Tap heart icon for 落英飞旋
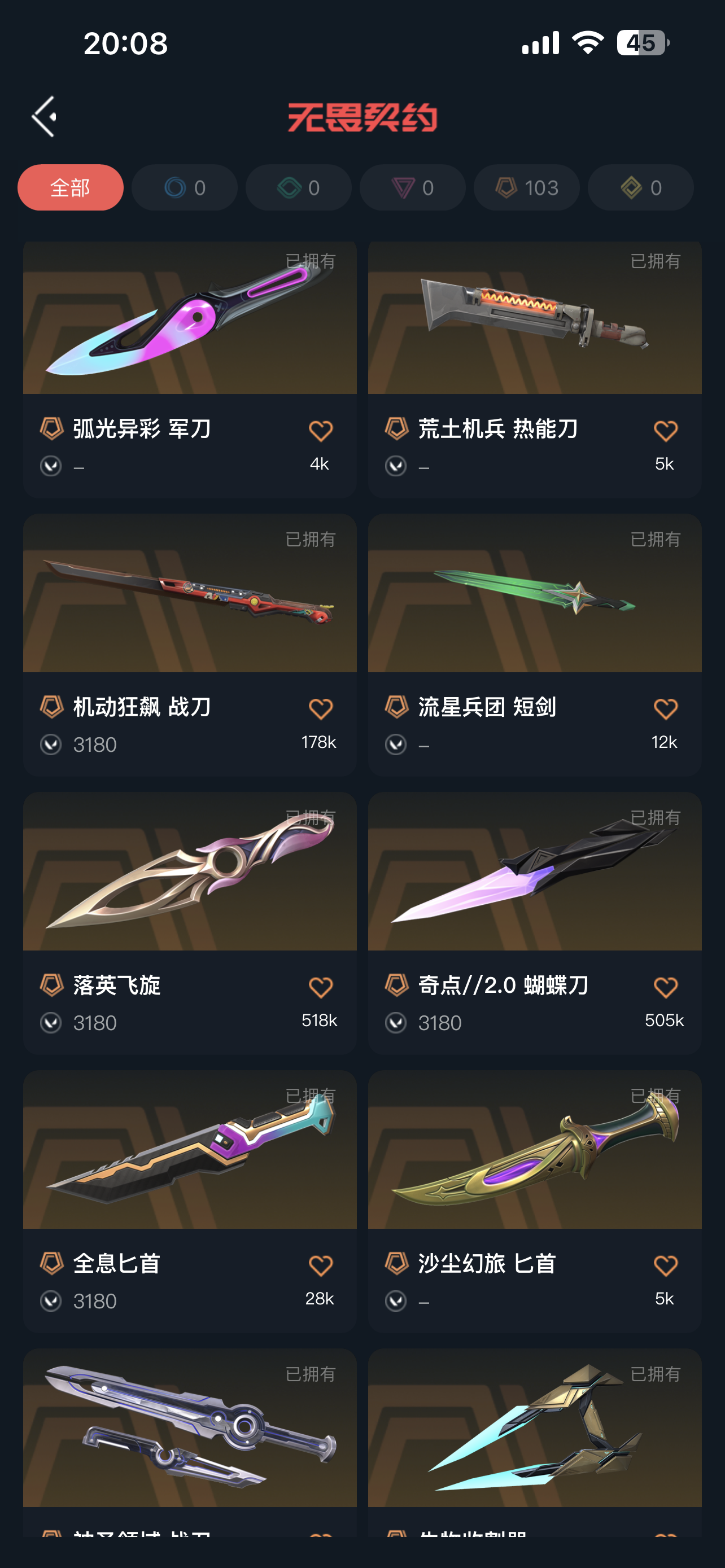The height and width of the screenshot is (1568, 725). click(320, 987)
